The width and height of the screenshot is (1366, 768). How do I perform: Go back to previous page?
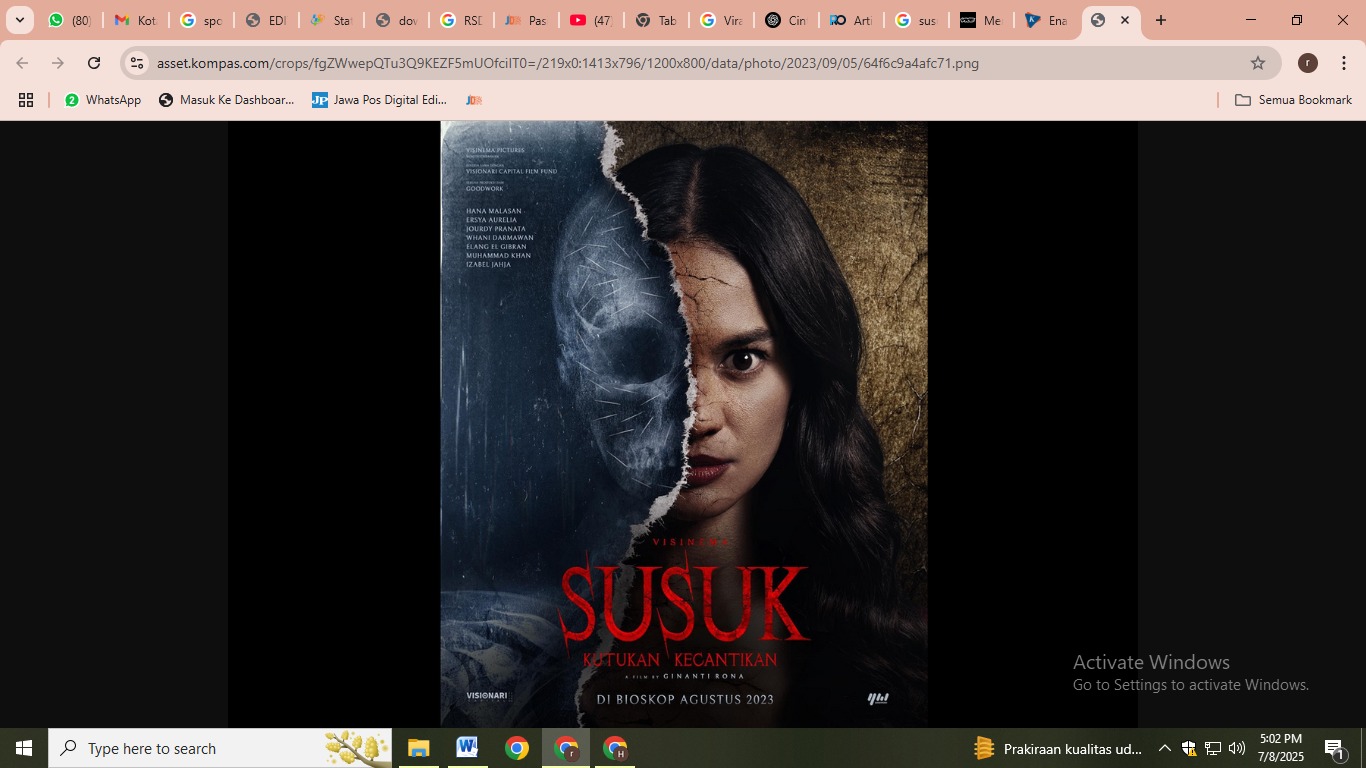point(22,63)
